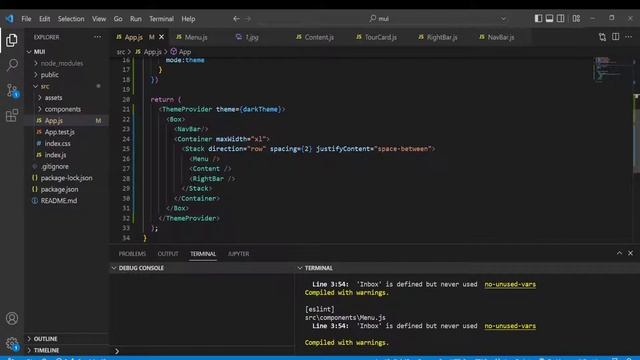Split the editor to the right
The width and height of the screenshot is (640, 360).
[616, 37]
